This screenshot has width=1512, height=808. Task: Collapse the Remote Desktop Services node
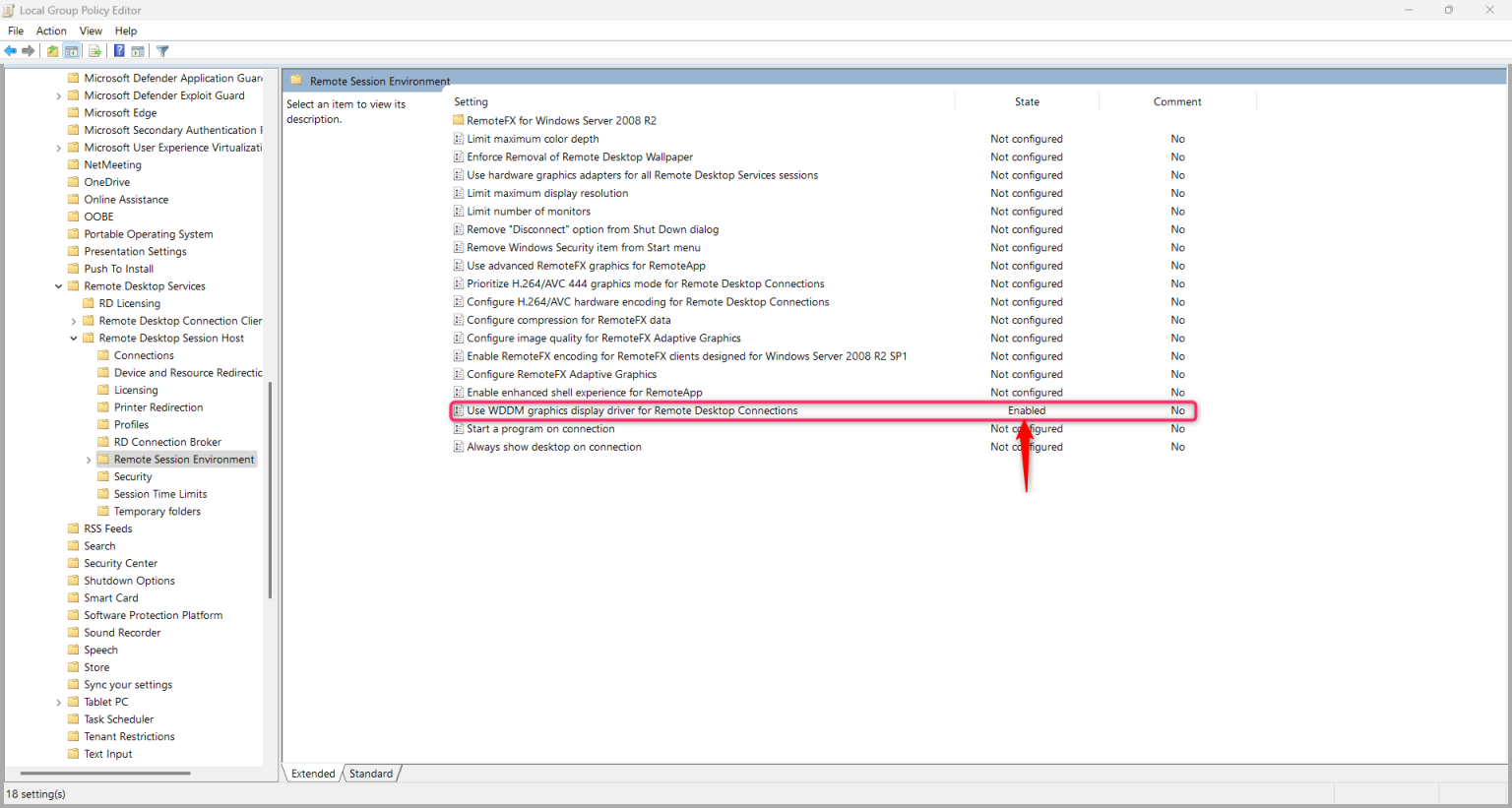(x=59, y=285)
